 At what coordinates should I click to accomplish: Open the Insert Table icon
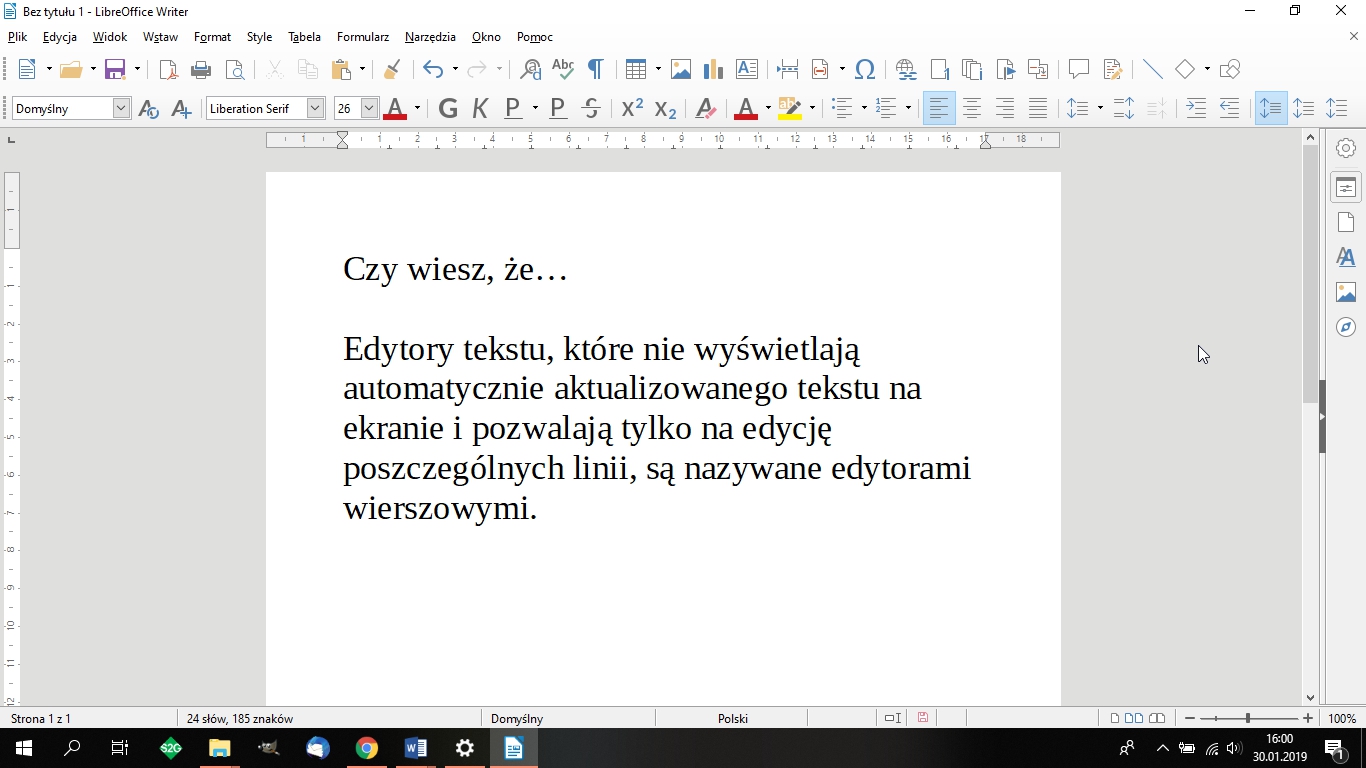point(637,69)
